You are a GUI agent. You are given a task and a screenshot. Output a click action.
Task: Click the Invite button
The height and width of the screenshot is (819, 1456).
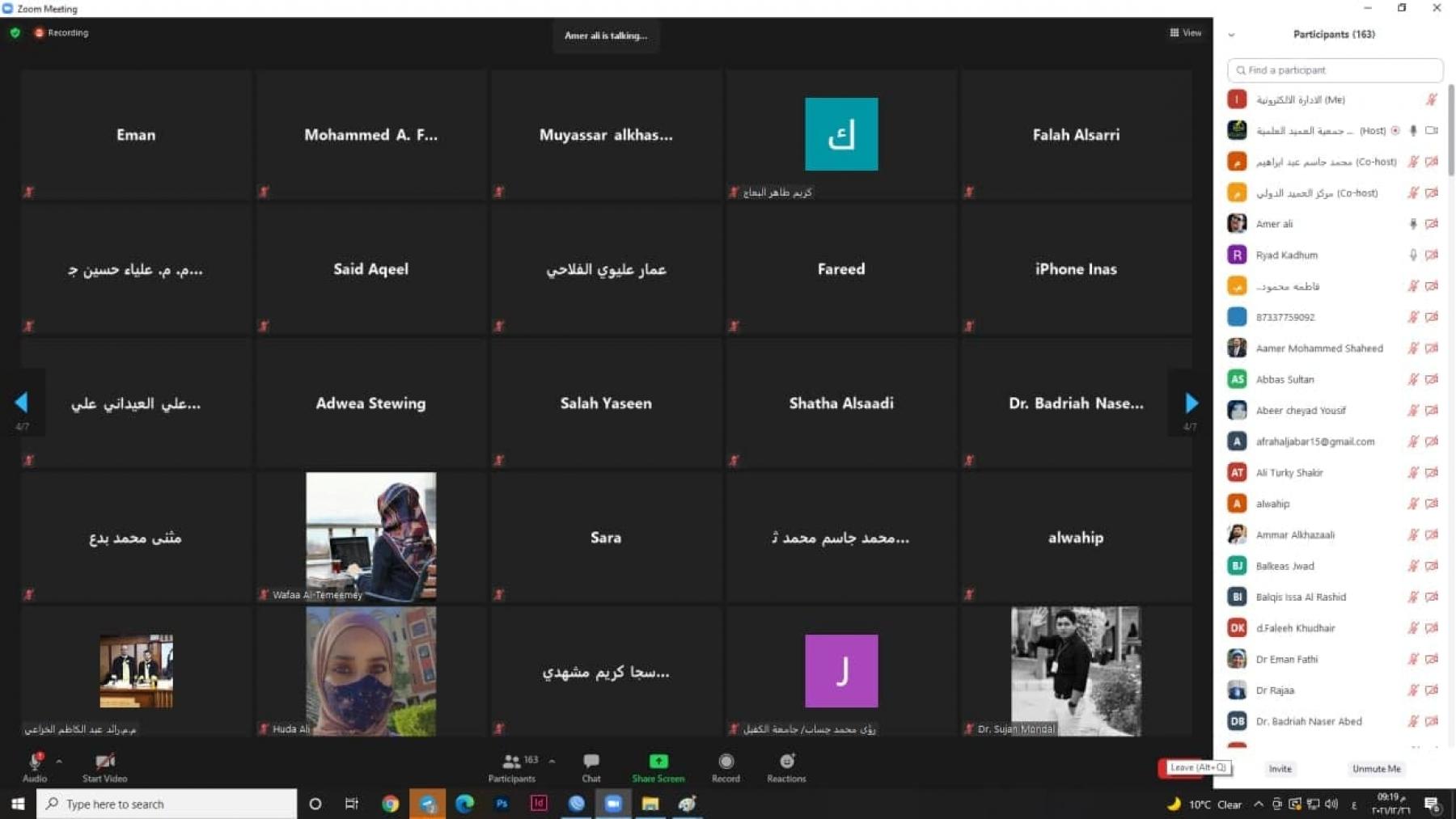[1280, 769]
